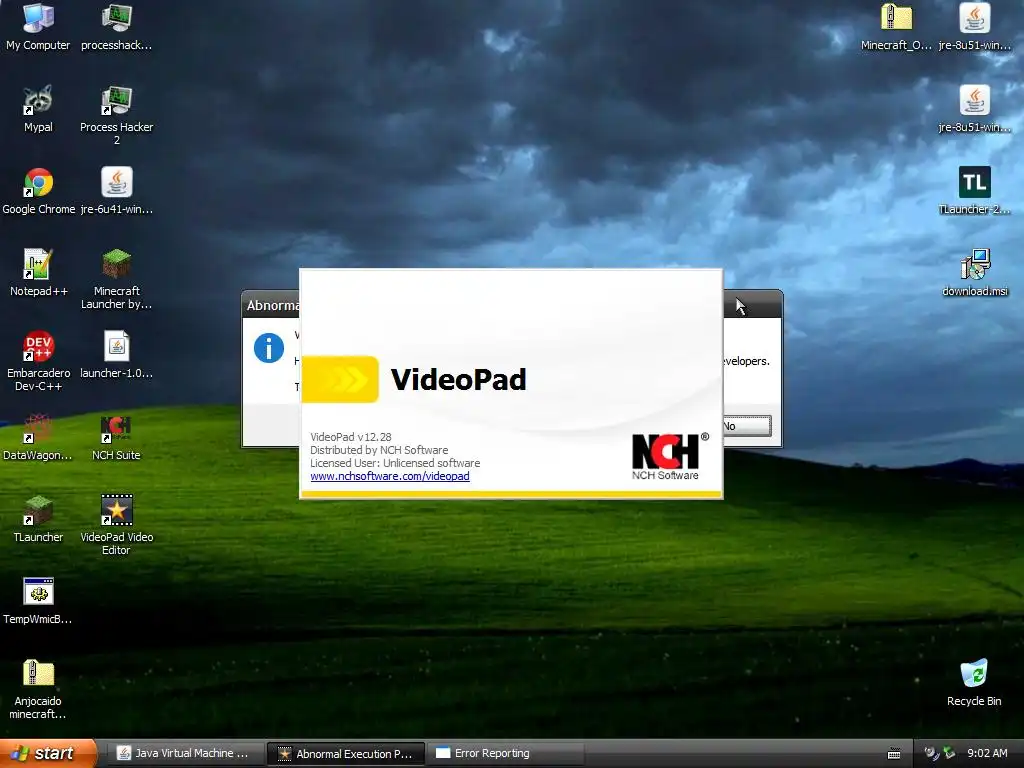The width and height of the screenshot is (1024, 768).
Task: Open NCH Suite desktop shortcut
Action: [116, 437]
